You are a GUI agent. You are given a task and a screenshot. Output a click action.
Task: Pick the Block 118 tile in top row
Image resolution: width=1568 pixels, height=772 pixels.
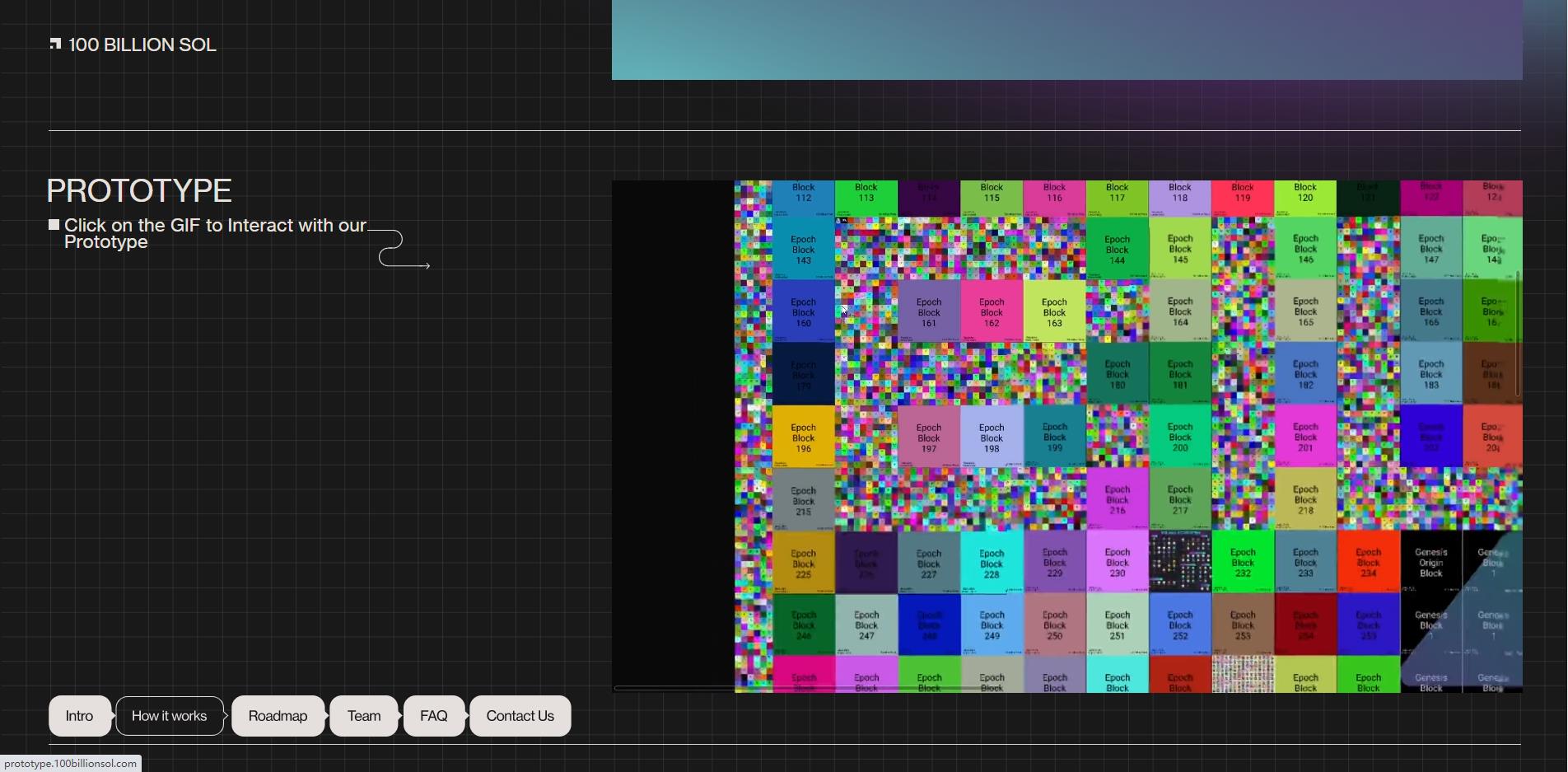point(1180,199)
